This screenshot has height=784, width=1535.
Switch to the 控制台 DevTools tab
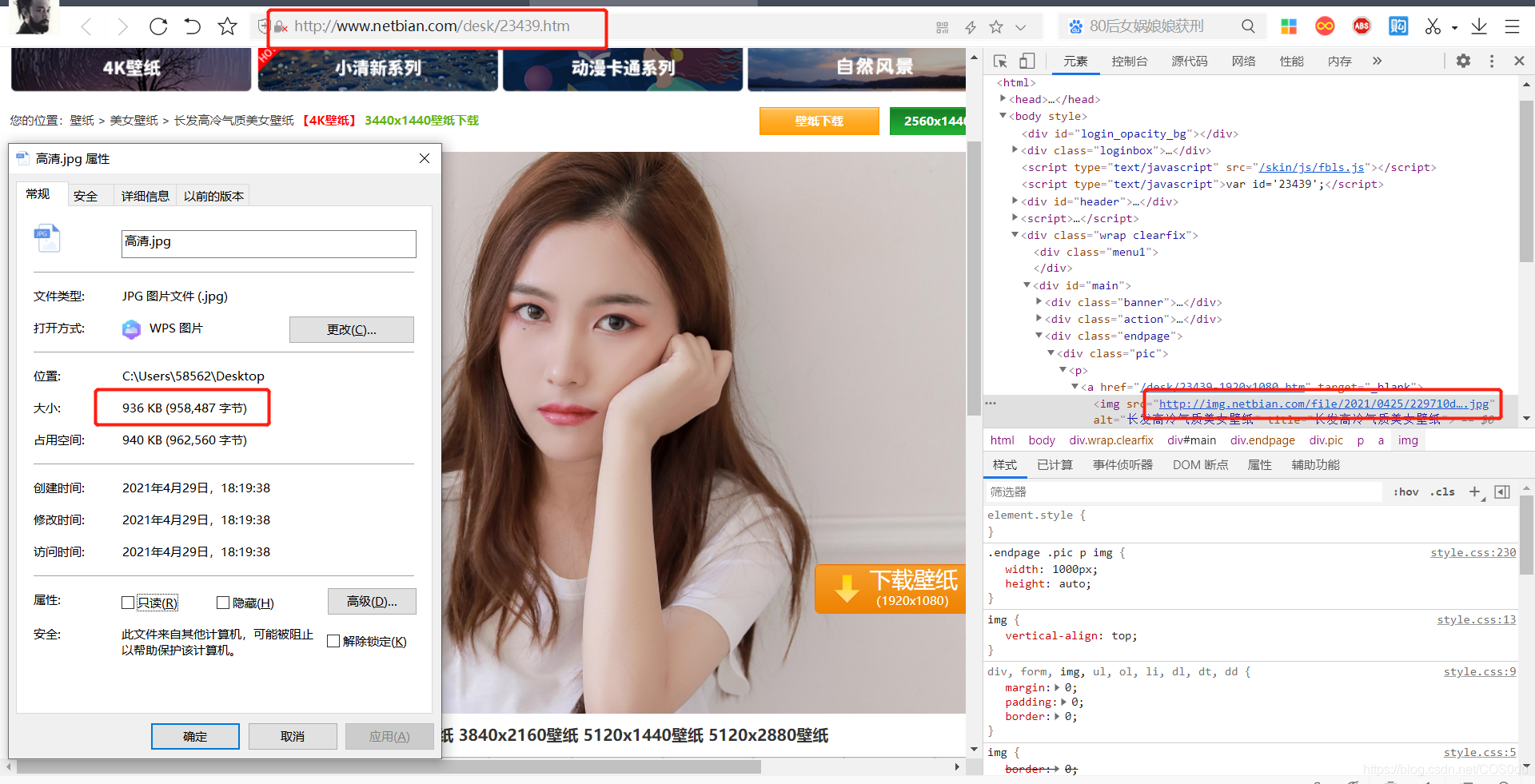pos(1129,61)
